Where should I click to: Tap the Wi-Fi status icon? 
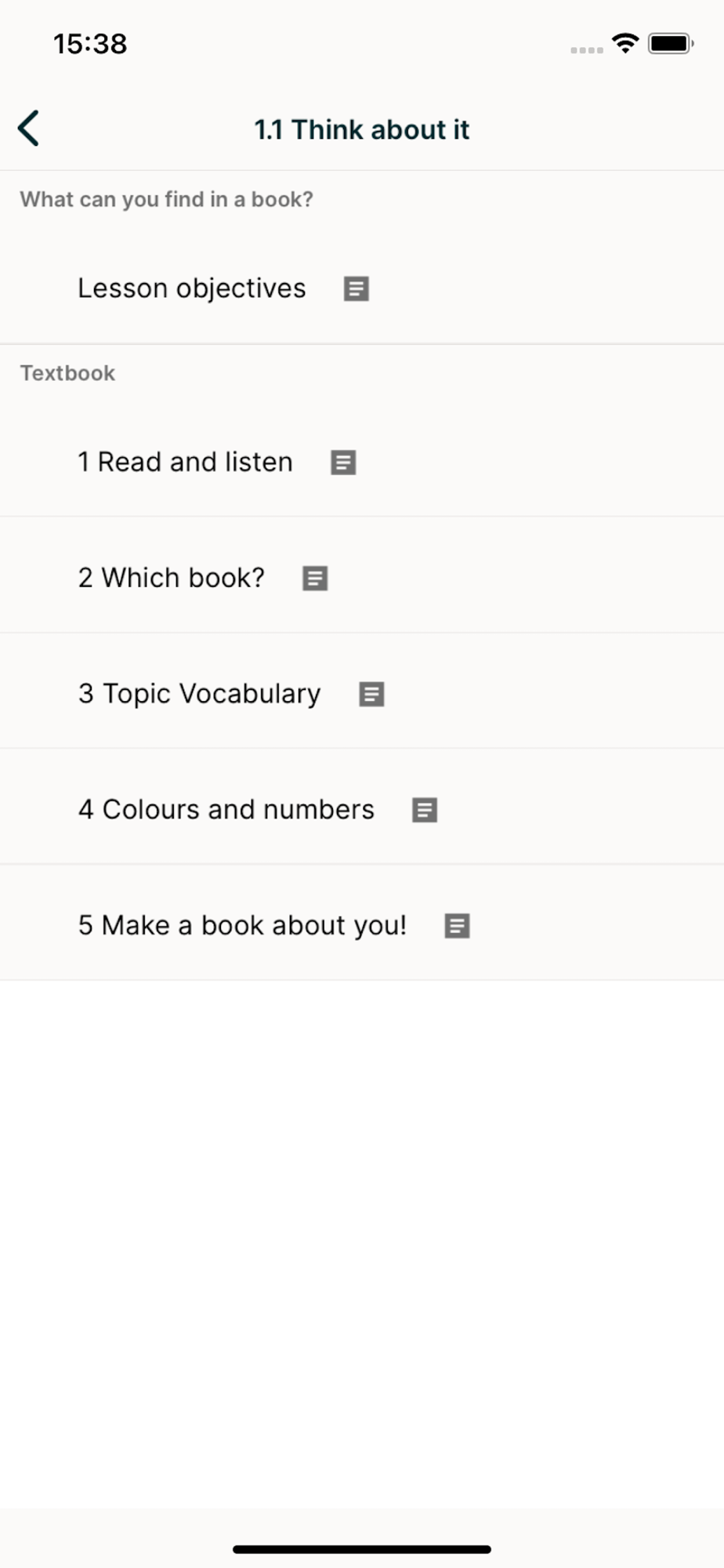click(x=625, y=44)
